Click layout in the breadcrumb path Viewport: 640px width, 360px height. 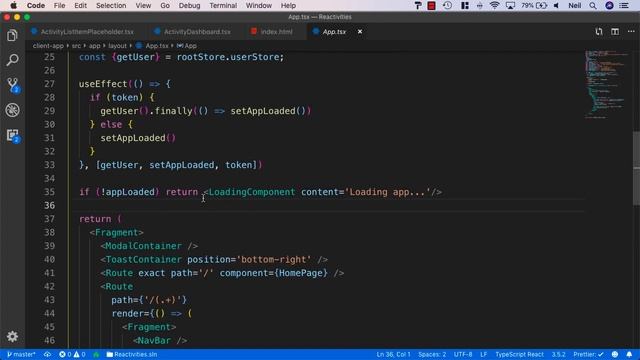117,46
